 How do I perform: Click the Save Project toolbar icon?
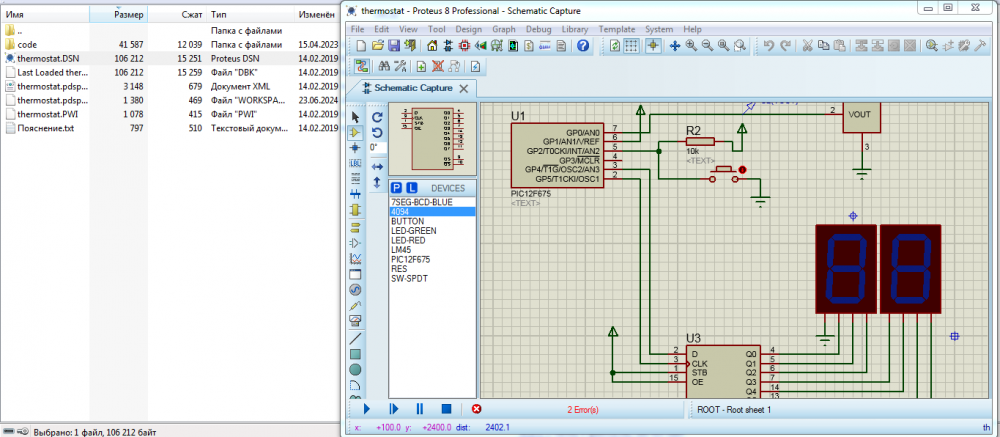[x=394, y=46]
